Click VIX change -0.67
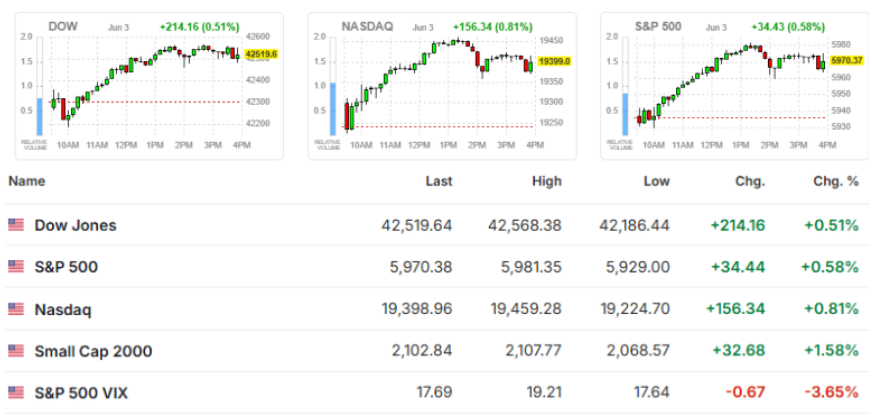 point(745,393)
